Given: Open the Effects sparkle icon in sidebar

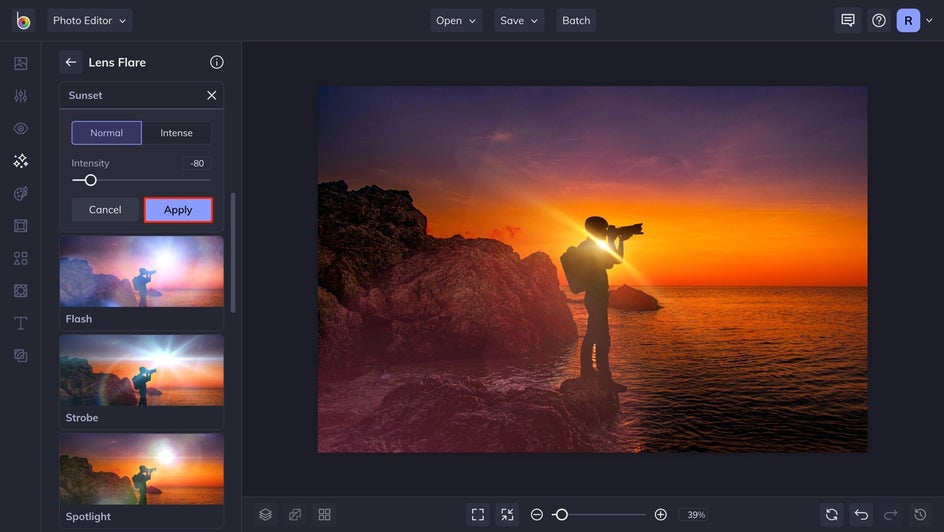Looking at the screenshot, I should pos(20,161).
